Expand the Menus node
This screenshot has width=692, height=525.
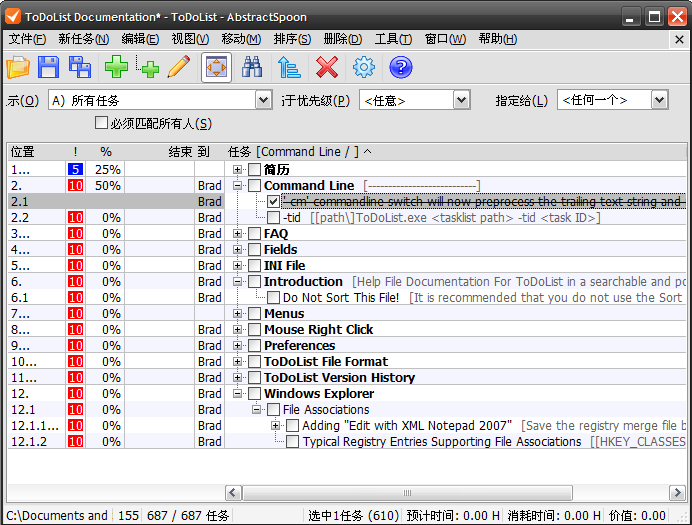tap(237, 313)
